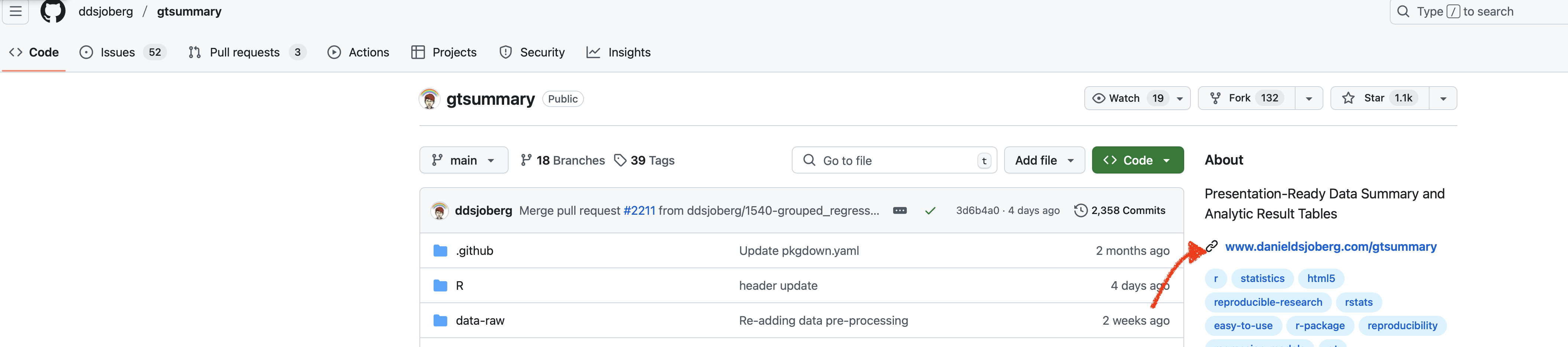
Task: Open gtsummary repository breadcrumb link
Action: pyautogui.click(x=189, y=12)
